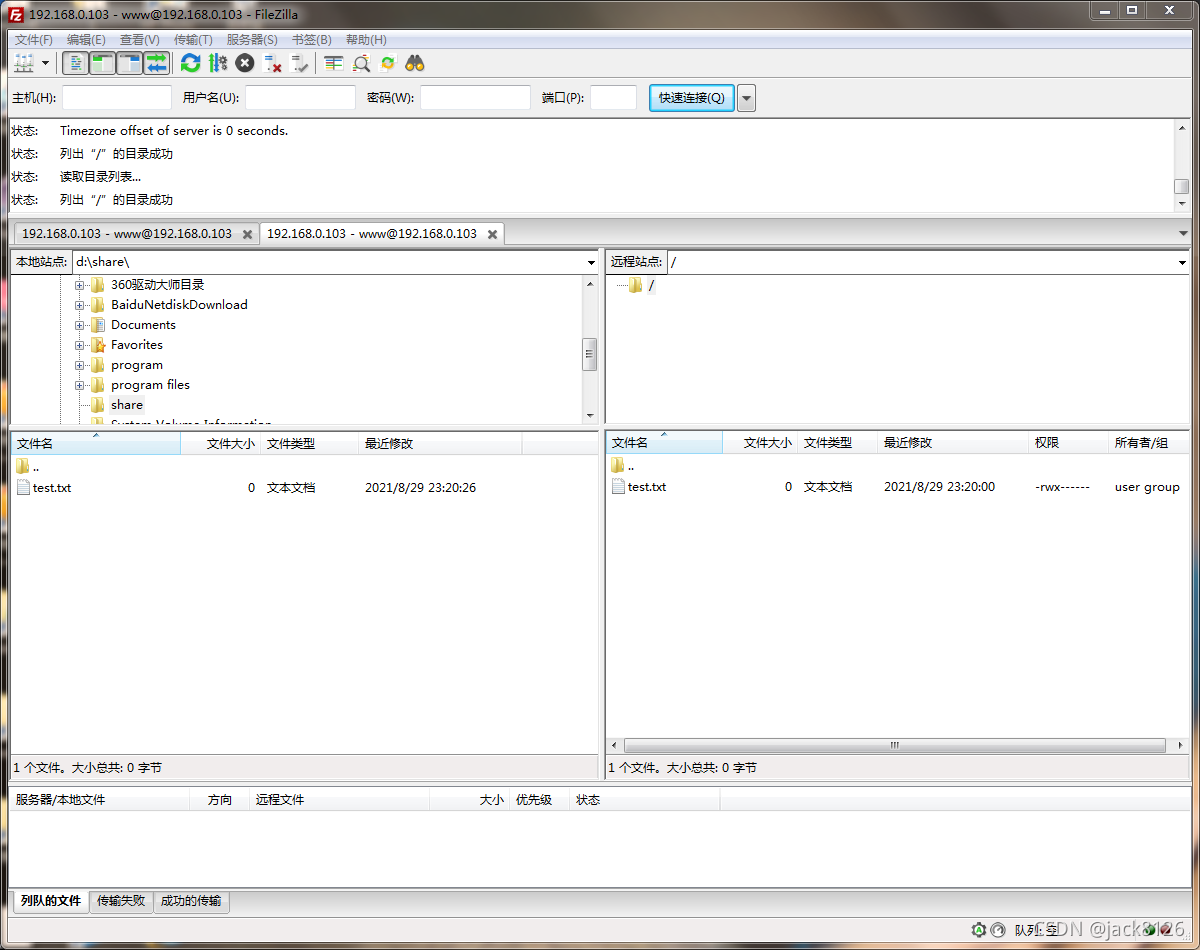The height and width of the screenshot is (950, 1200).
Task: Toggle message log display
Action: click(76, 63)
